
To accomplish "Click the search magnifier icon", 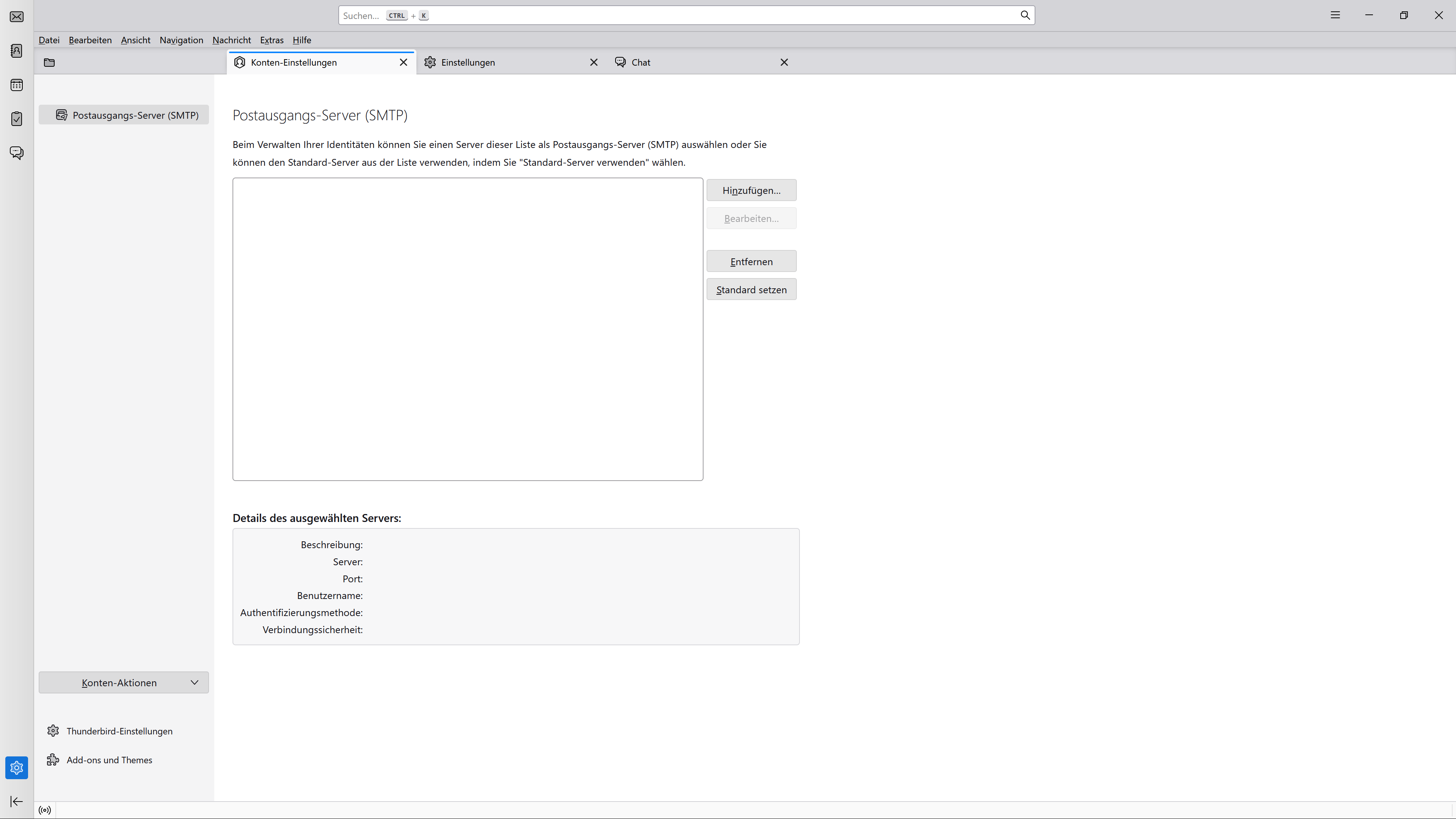I will point(1025,15).
